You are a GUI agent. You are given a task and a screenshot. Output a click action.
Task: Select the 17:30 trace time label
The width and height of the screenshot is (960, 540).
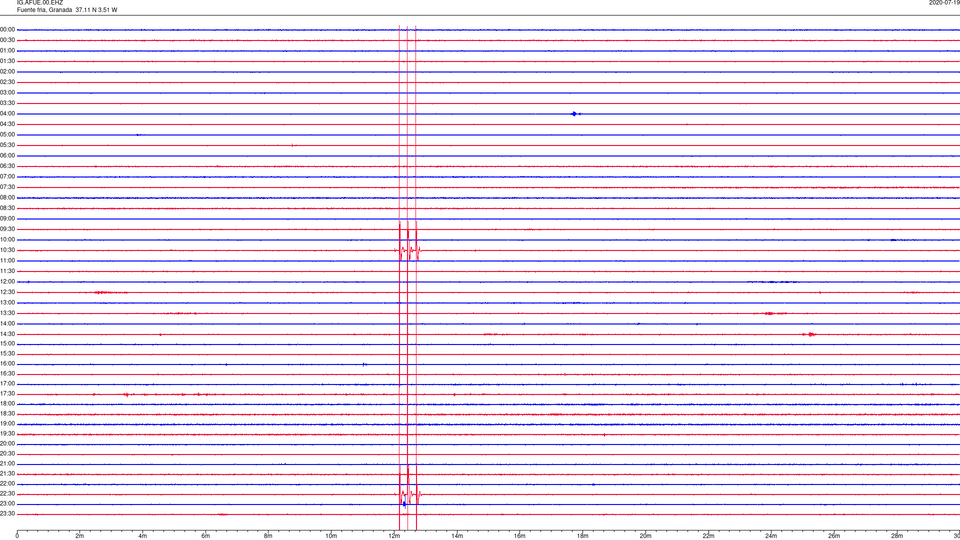[7, 394]
